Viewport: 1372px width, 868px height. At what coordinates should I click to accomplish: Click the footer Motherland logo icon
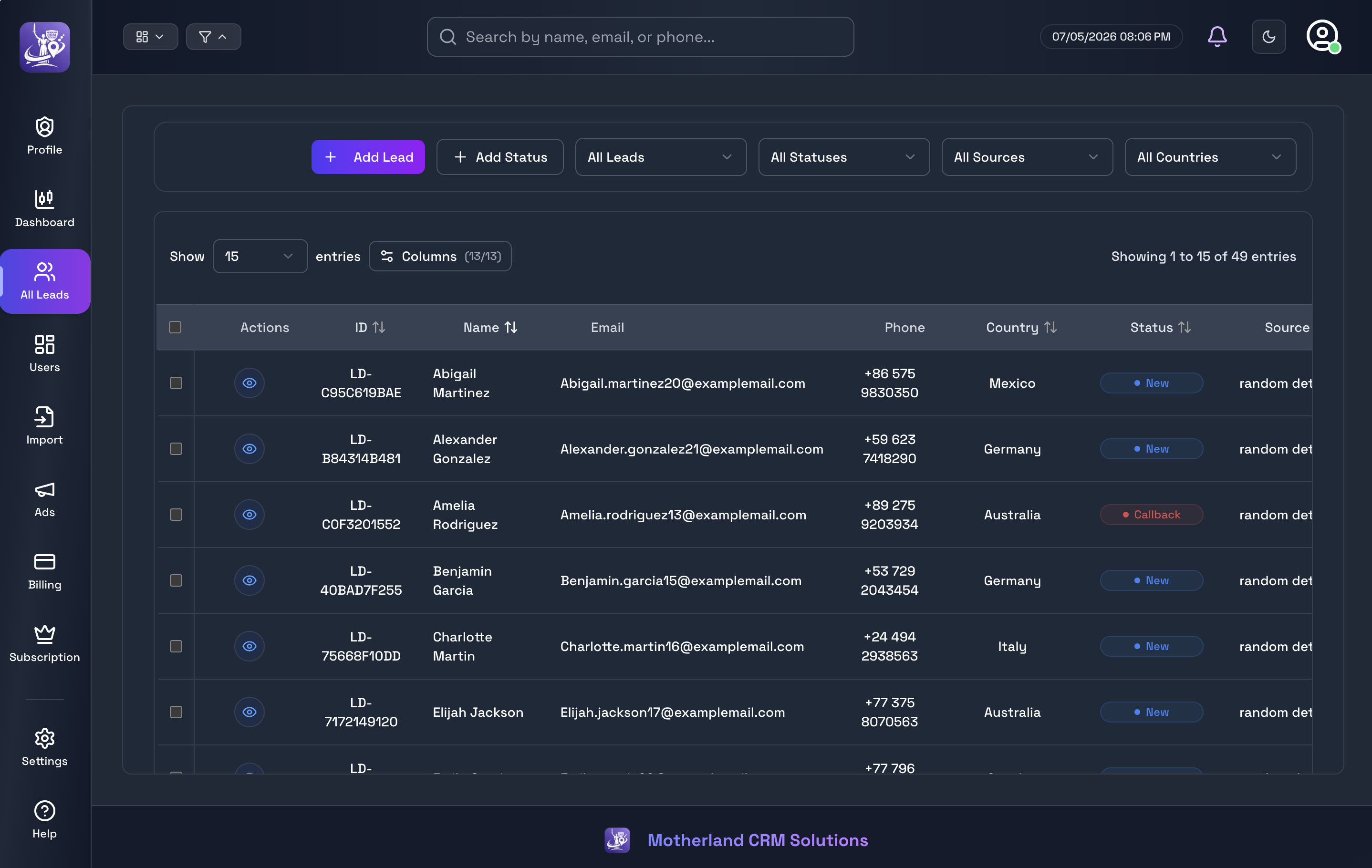(x=617, y=840)
